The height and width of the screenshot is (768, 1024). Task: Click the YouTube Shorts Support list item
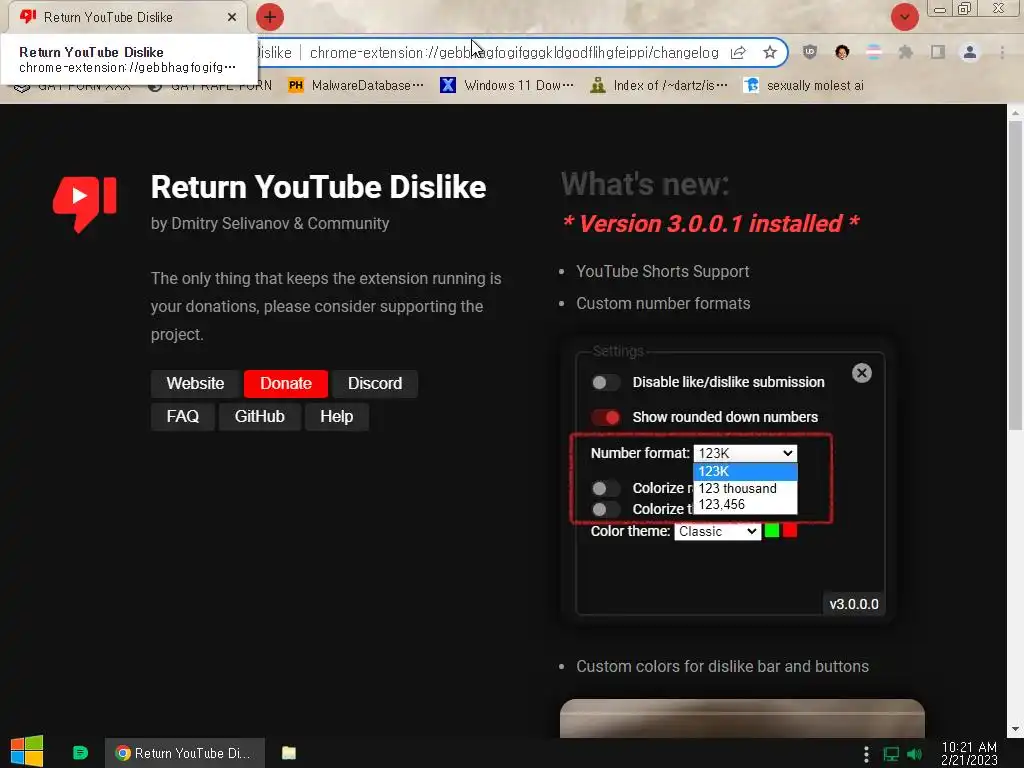coord(662,272)
